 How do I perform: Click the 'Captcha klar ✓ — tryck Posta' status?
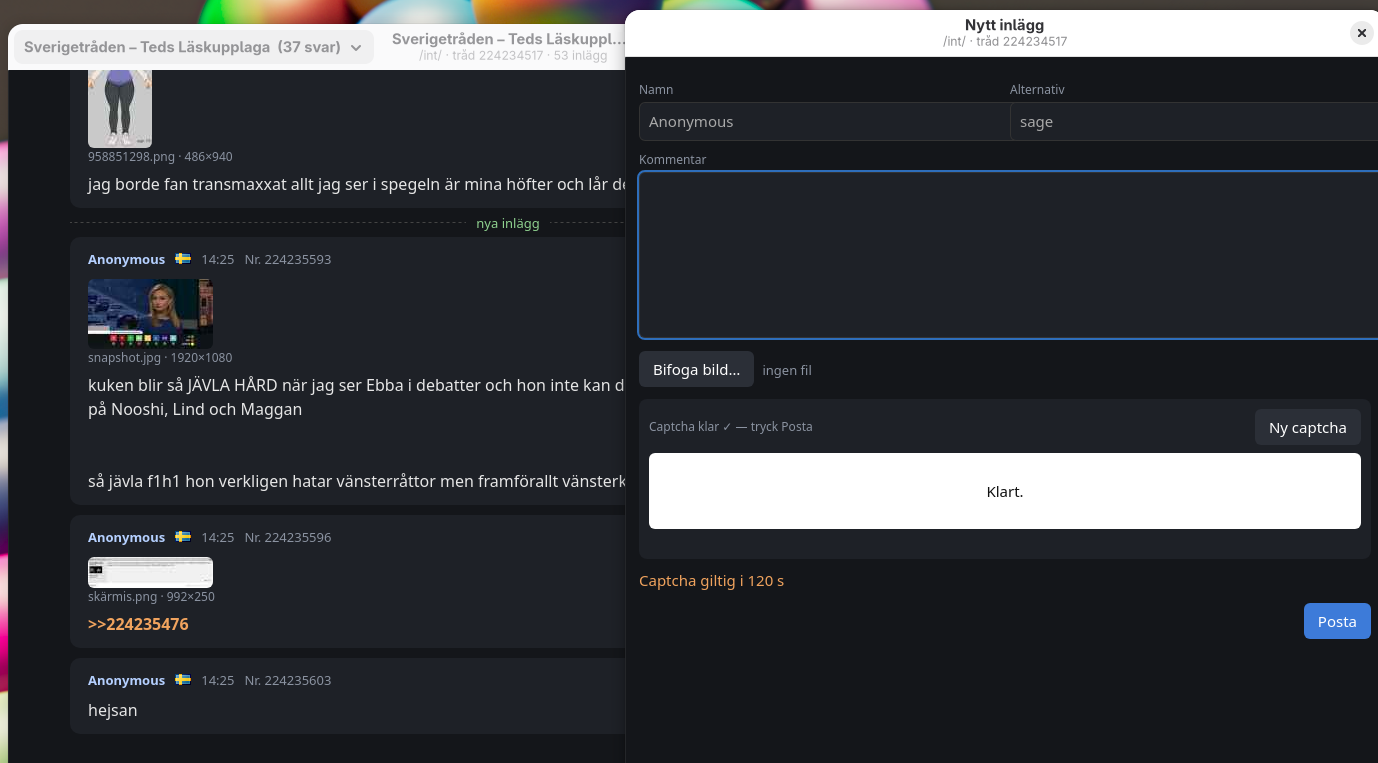point(731,427)
